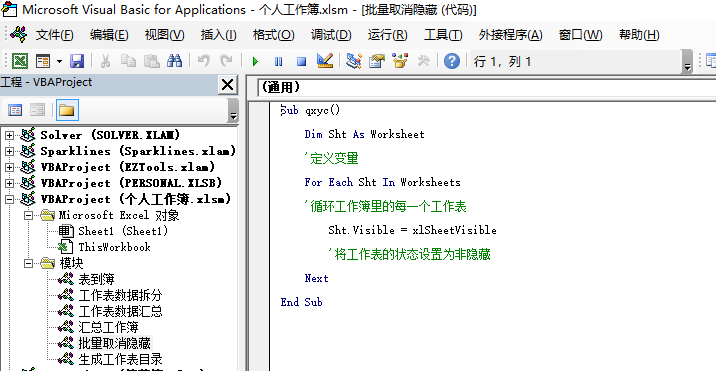The width and height of the screenshot is (716, 371).
Task: Select the 生成工作表目录 module
Action: (x=120, y=359)
